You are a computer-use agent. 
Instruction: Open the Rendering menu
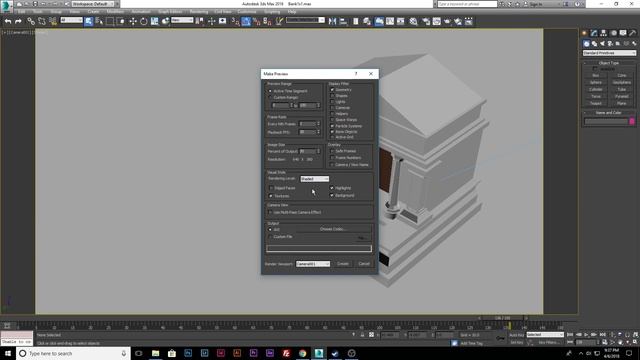coord(199,12)
